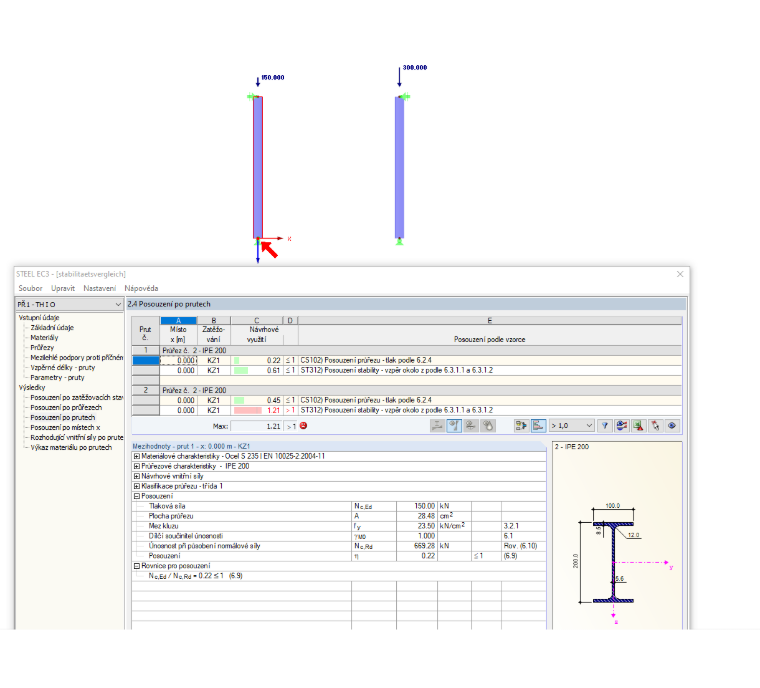Select 'Základní údaje' in navigator tree

[x=52, y=328]
